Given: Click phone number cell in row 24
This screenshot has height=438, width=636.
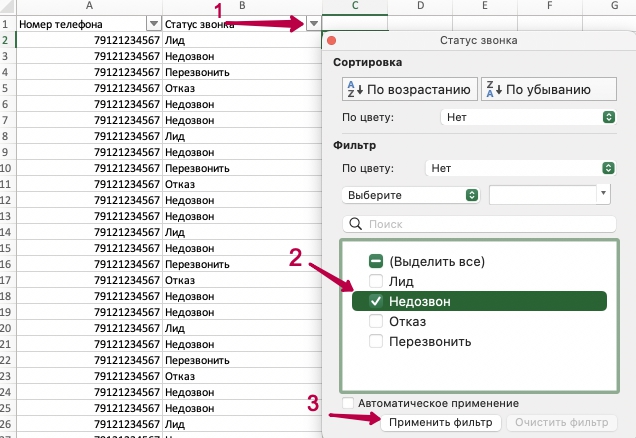Looking at the screenshot, I should click(x=89, y=392).
